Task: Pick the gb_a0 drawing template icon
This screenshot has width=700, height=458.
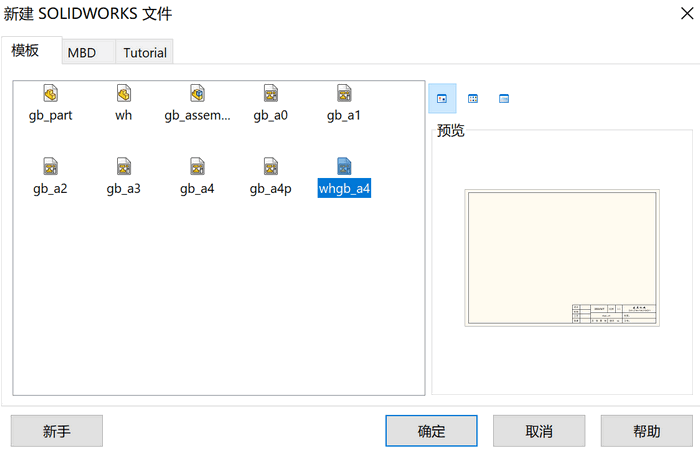Action: (x=271, y=94)
